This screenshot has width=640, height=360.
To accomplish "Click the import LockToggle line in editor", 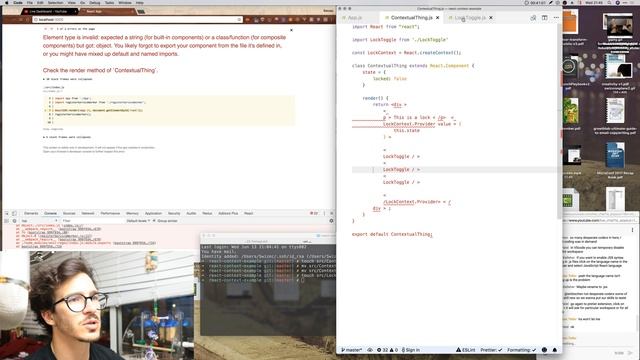I will pos(400,40).
